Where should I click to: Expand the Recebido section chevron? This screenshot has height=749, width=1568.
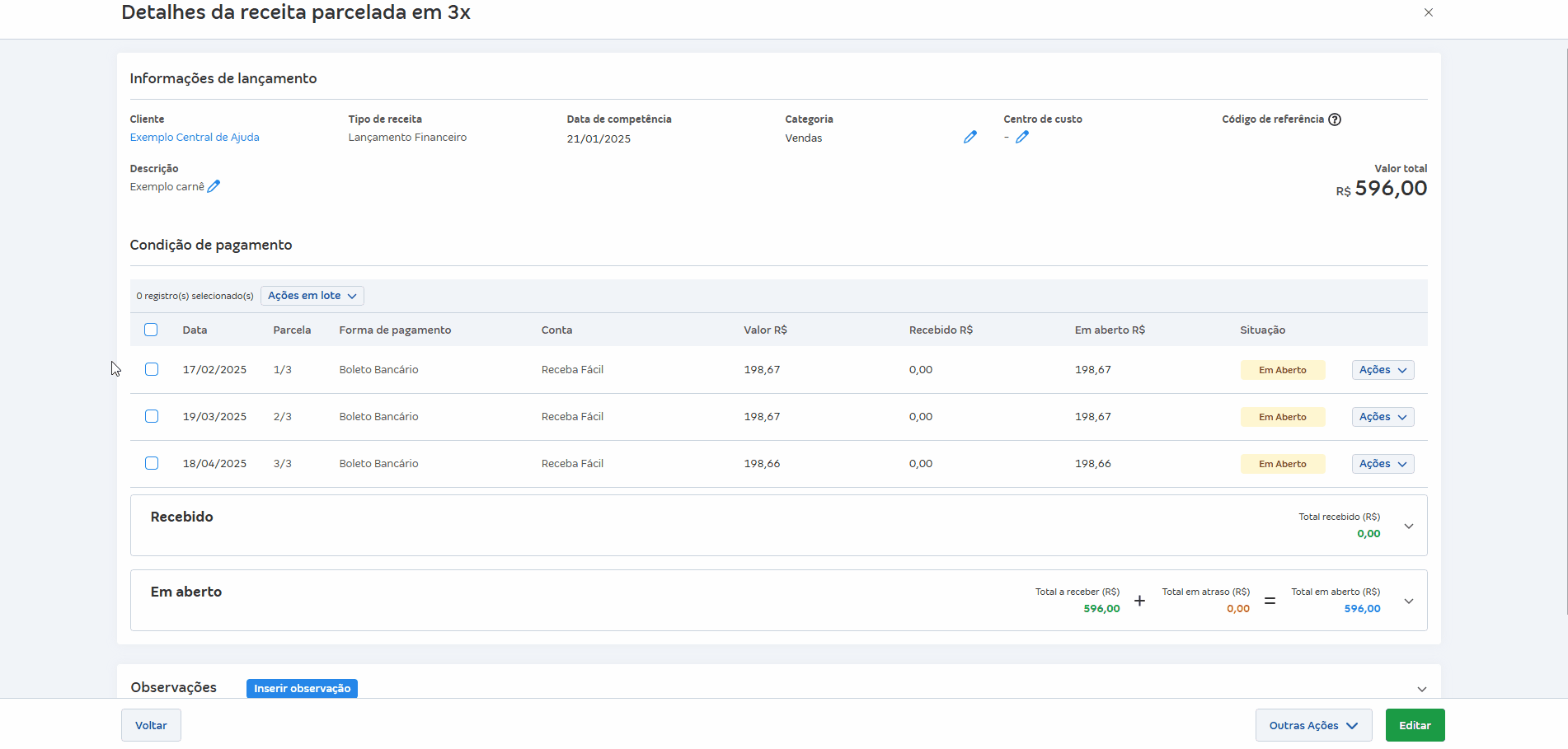click(x=1409, y=527)
